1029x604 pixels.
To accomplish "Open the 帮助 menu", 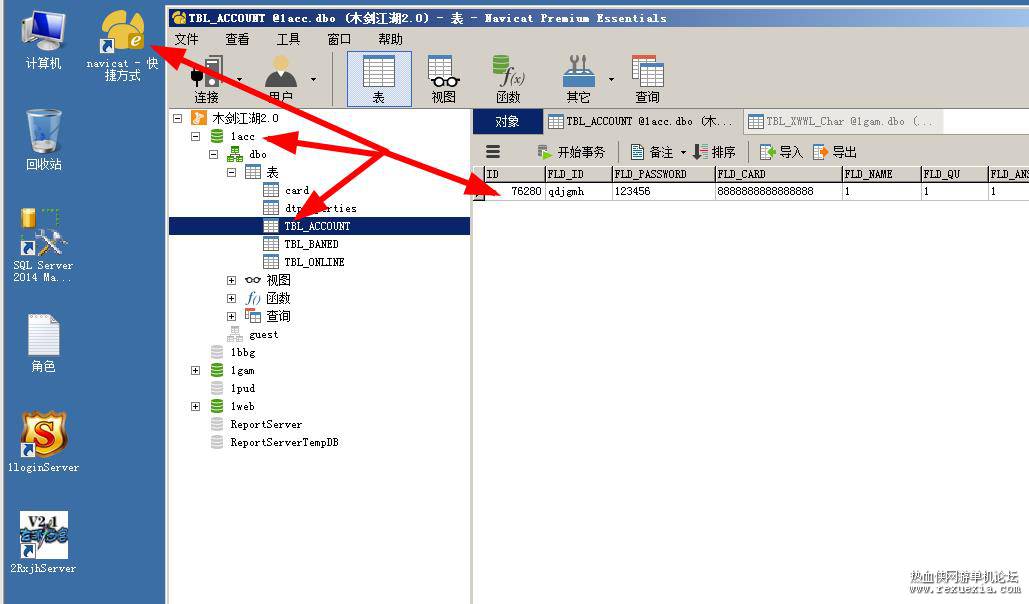I will 390,39.
